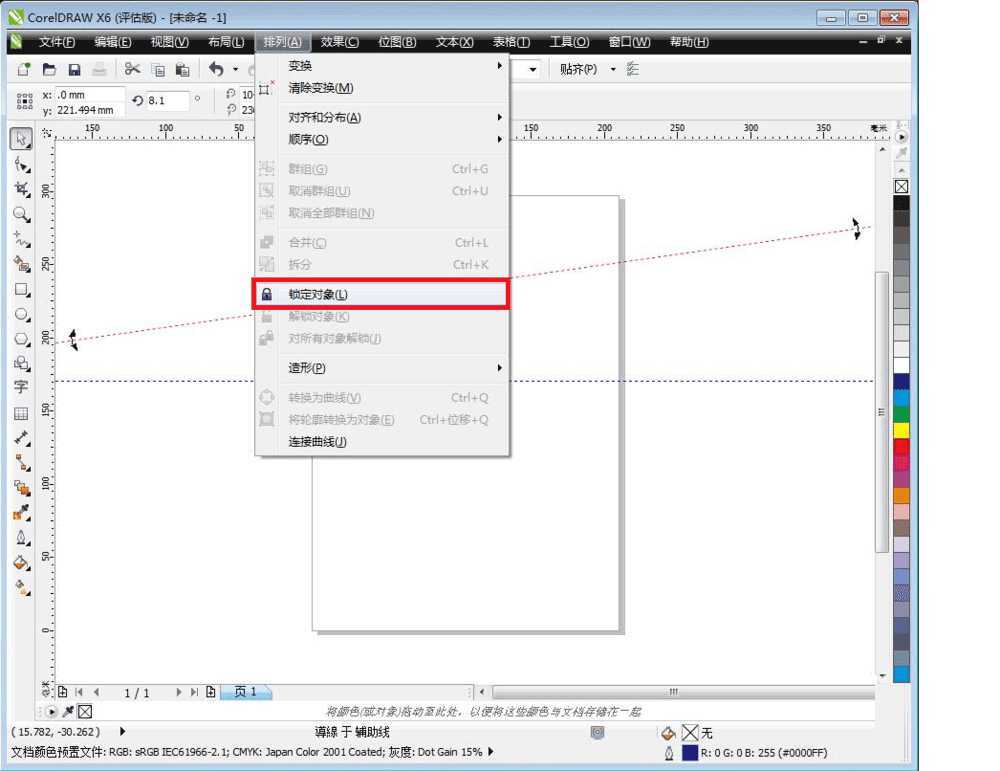This screenshot has width=1000, height=771.
Task: Activate the Text tool (字)
Action: point(21,387)
